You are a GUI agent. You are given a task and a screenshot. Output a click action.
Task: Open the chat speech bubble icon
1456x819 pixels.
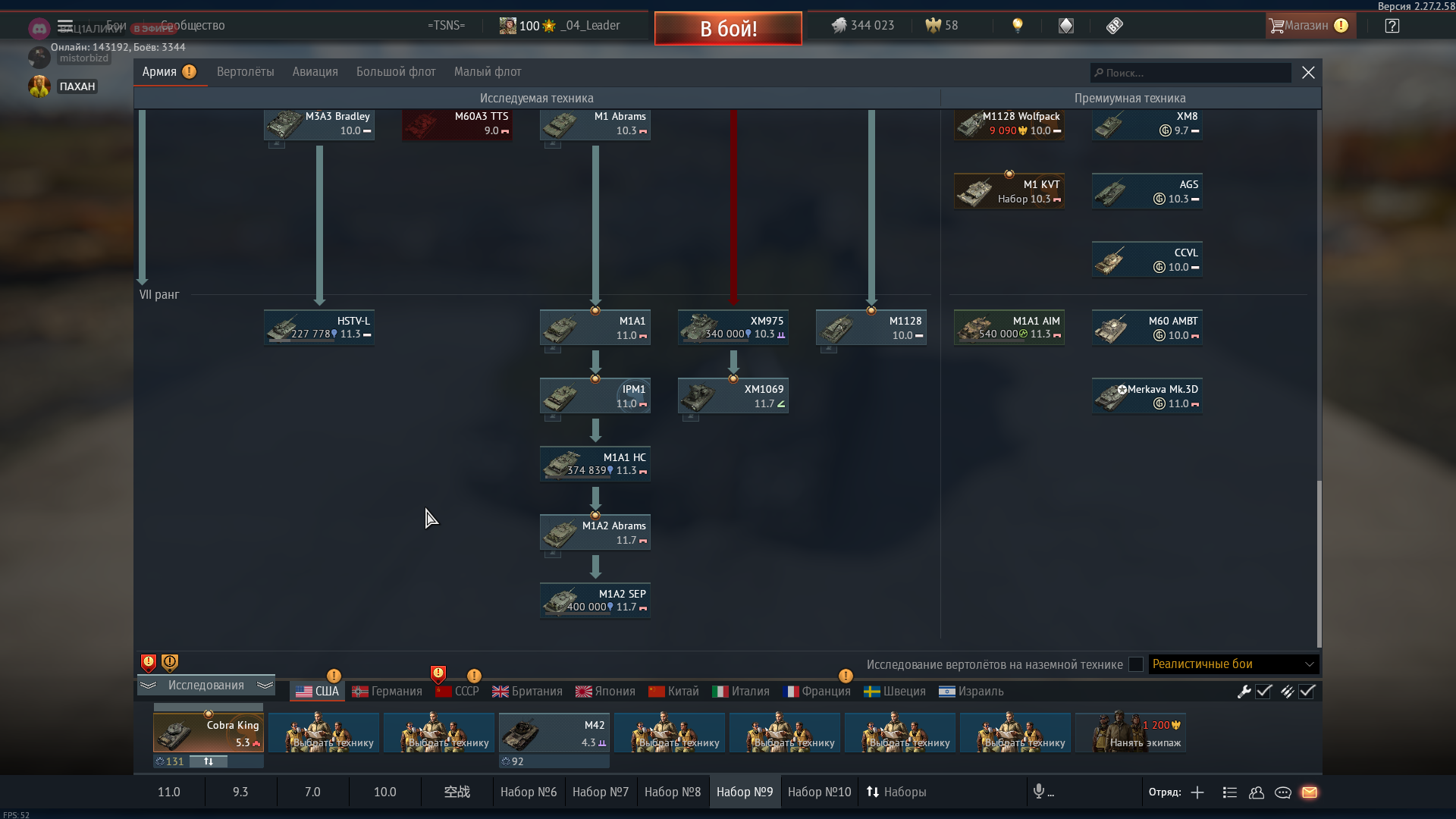pyautogui.click(x=1283, y=792)
